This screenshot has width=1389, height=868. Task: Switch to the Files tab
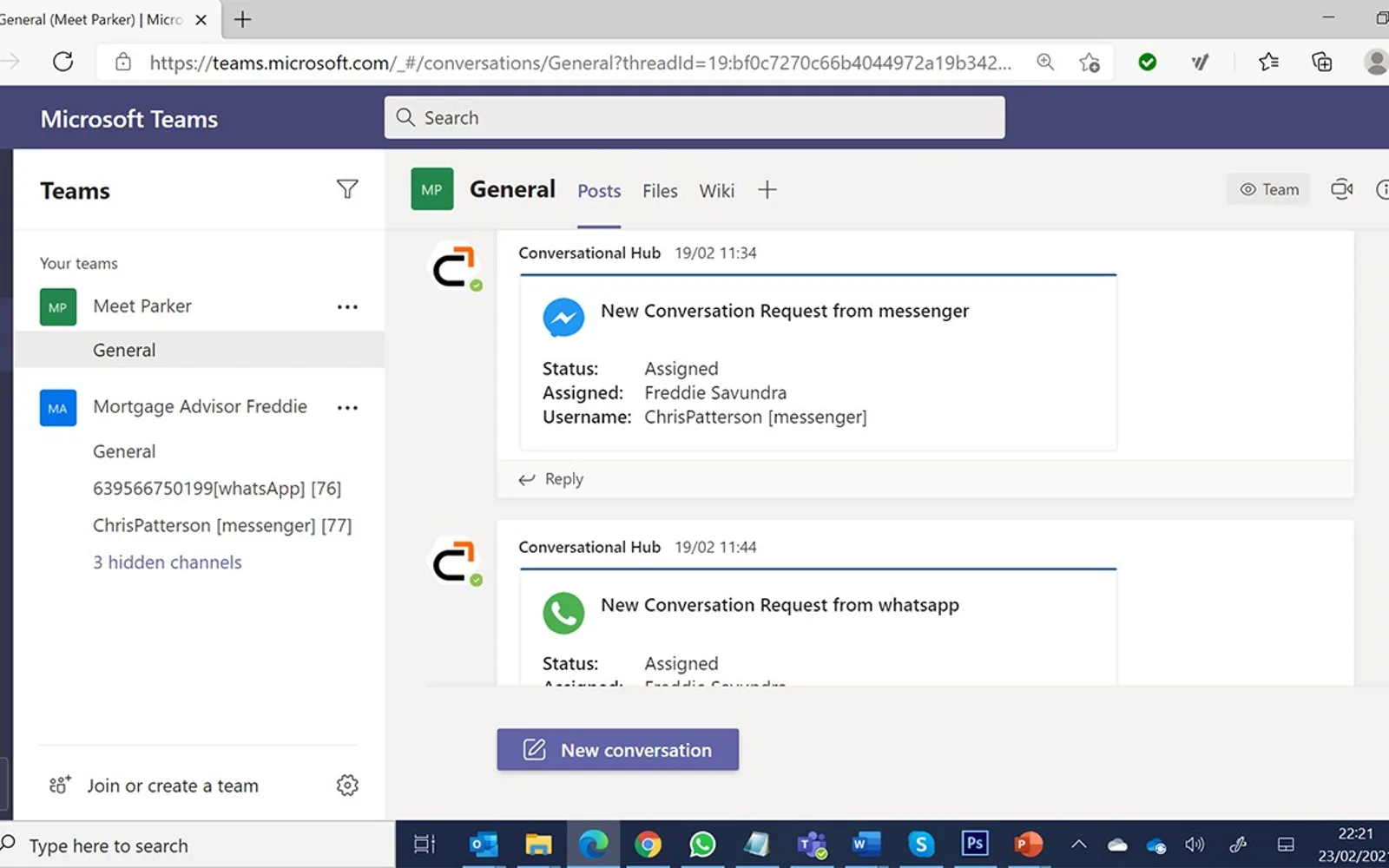(660, 191)
